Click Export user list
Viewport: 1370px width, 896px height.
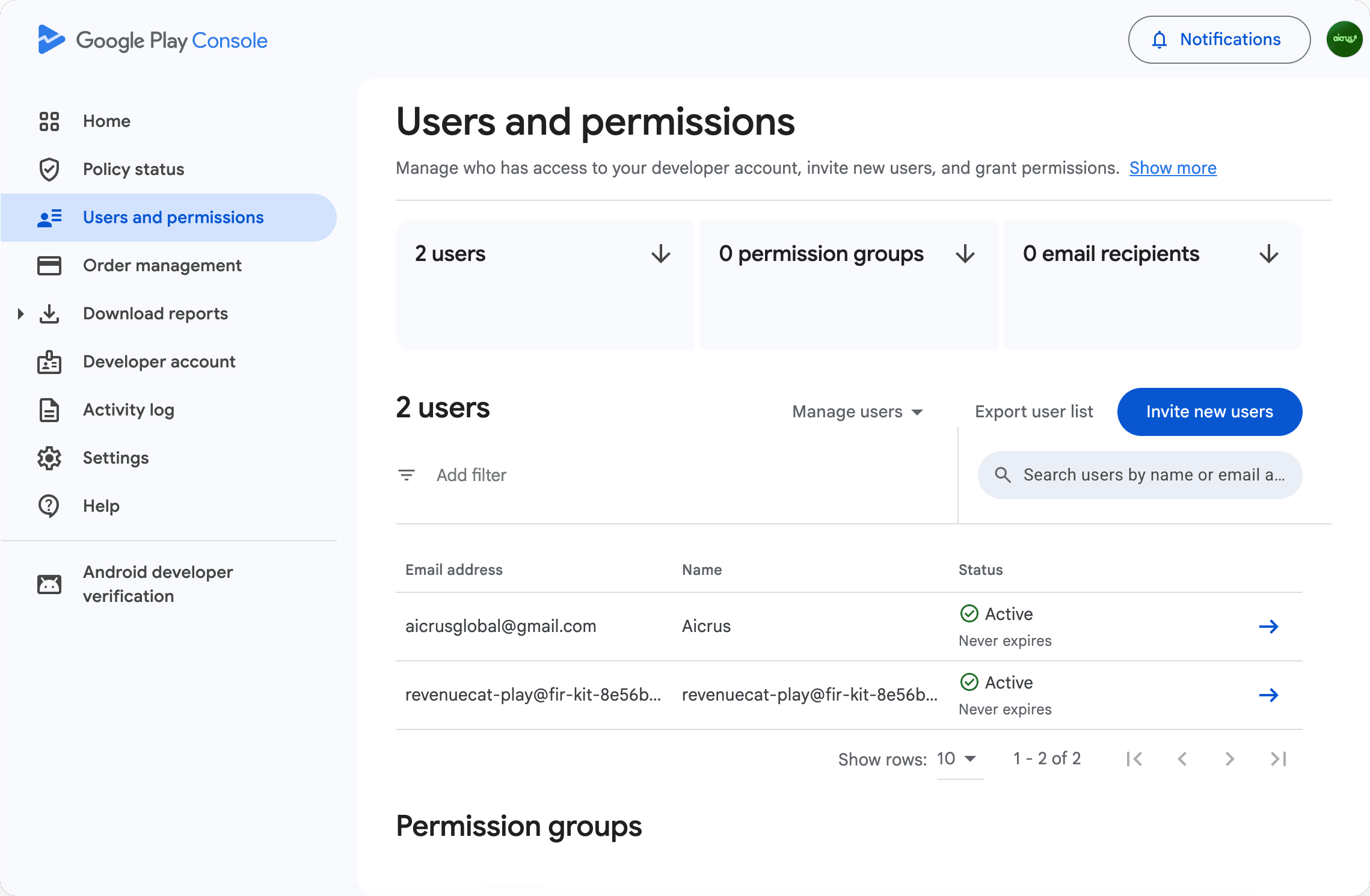(x=1034, y=412)
